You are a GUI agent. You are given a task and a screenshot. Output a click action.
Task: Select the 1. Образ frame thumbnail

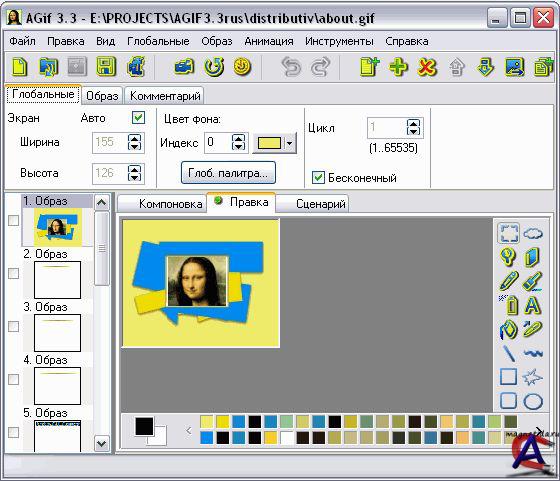coord(58,227)
